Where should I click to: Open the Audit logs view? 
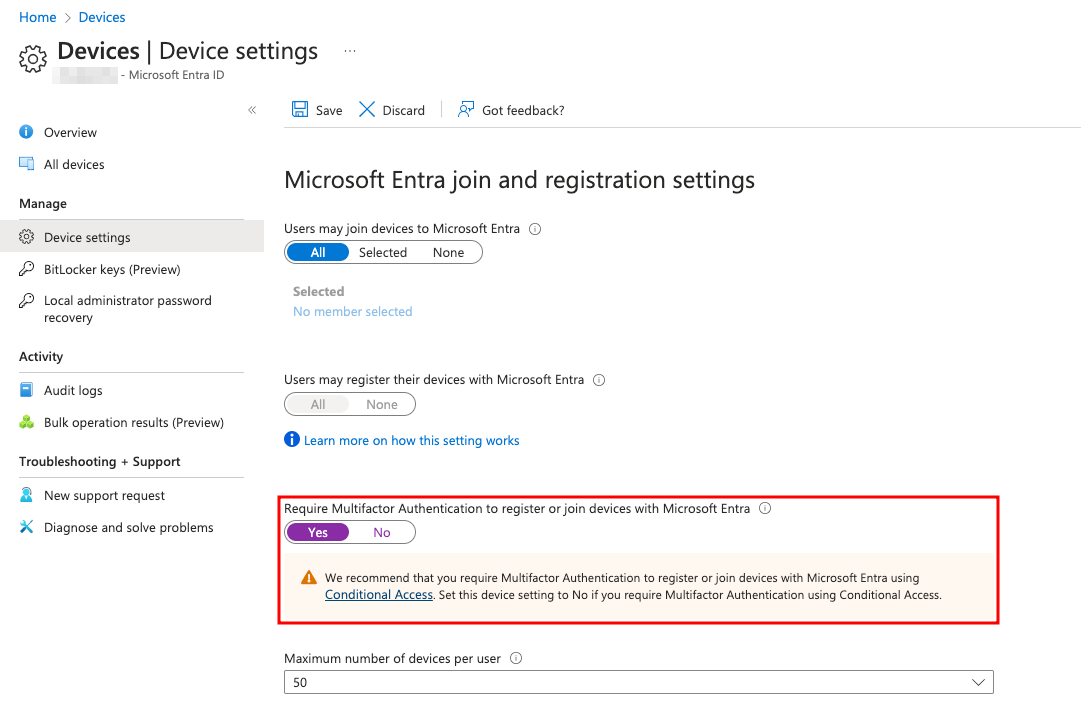[x=73, y=390]
